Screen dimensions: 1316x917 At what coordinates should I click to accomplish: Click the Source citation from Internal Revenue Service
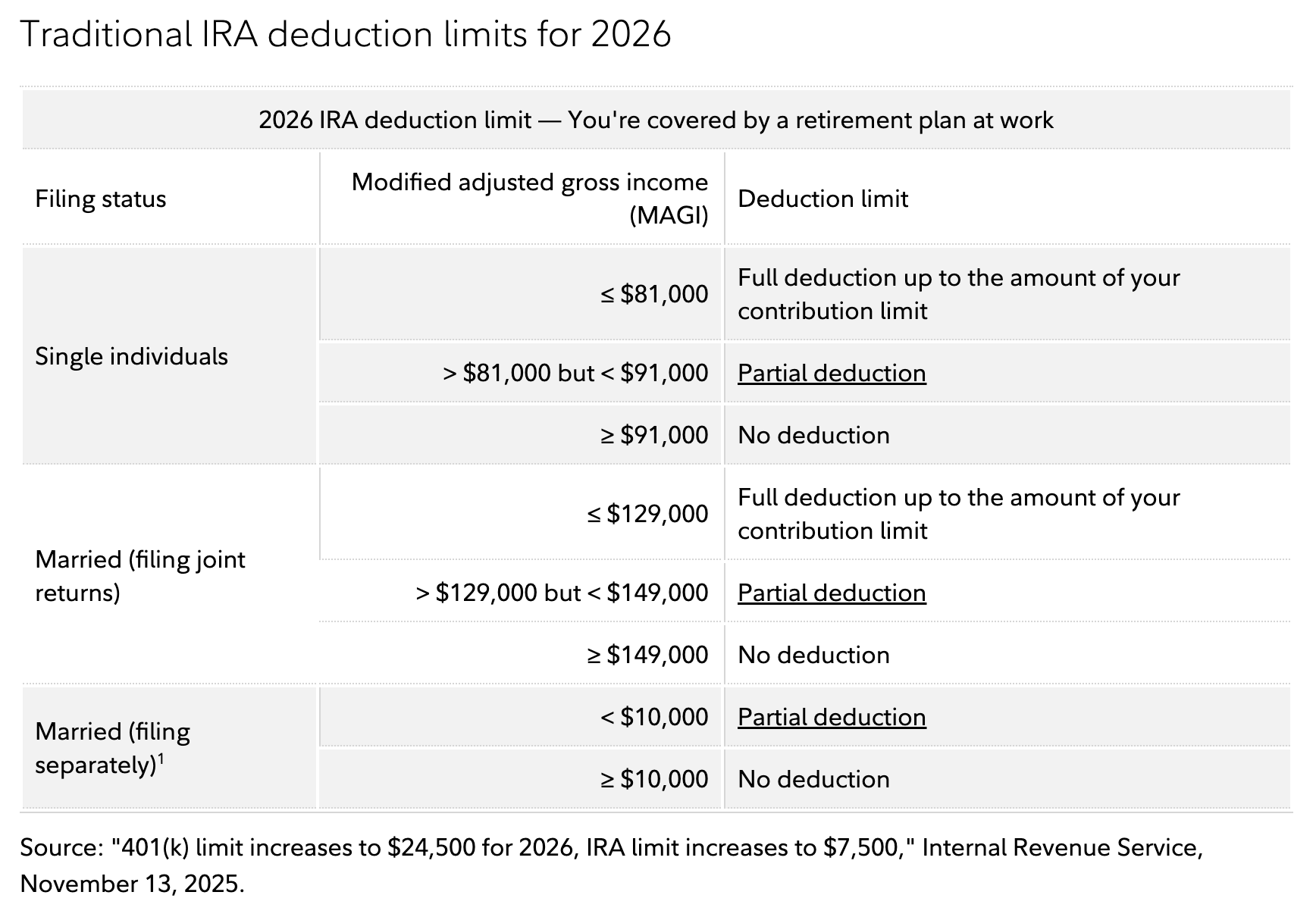point(611,865)
